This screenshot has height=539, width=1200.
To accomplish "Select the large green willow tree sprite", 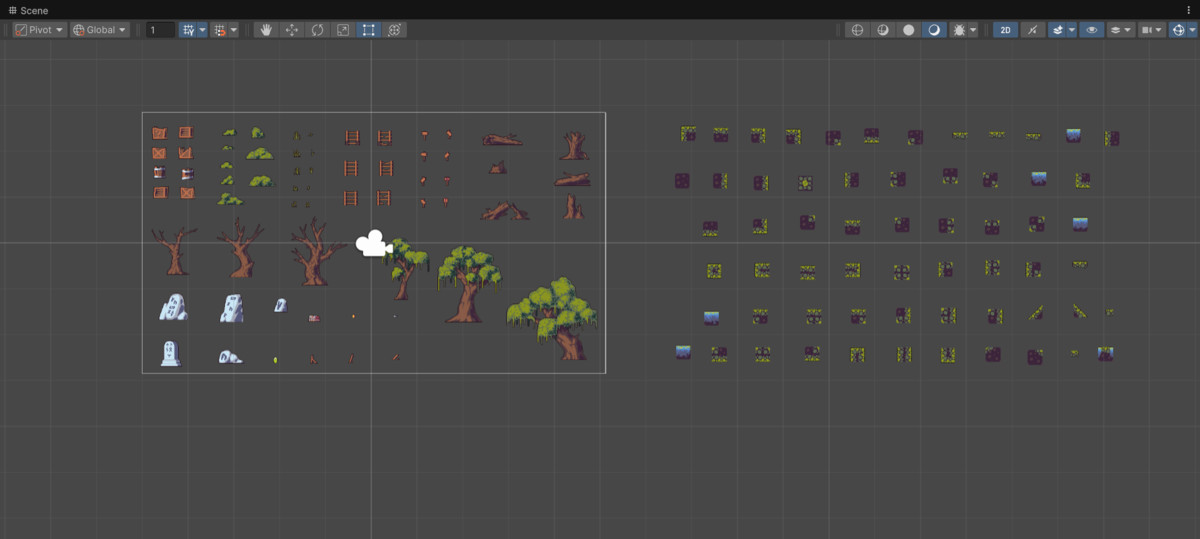I will 553,319.
